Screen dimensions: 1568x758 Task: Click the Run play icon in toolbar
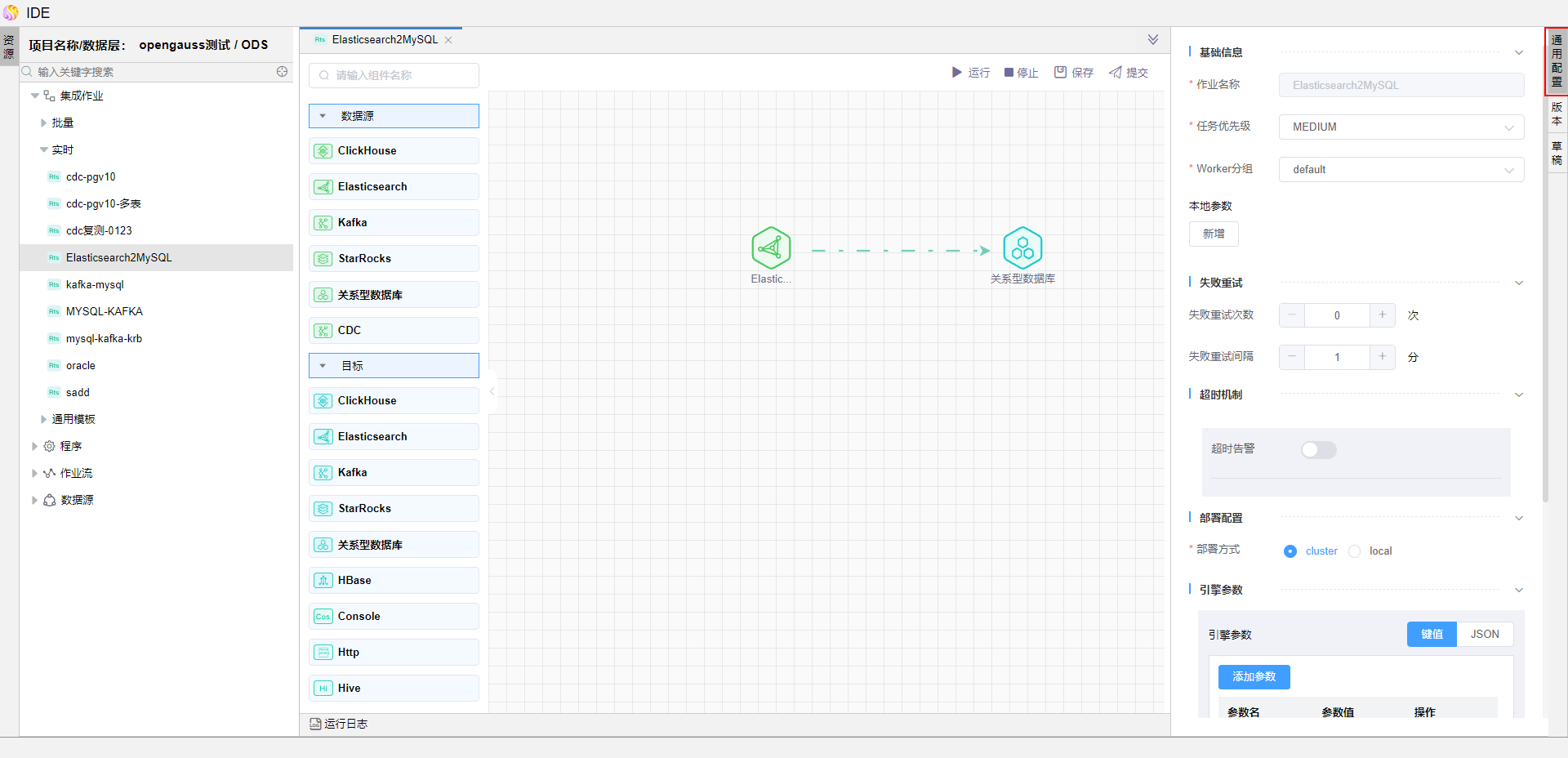956,73
